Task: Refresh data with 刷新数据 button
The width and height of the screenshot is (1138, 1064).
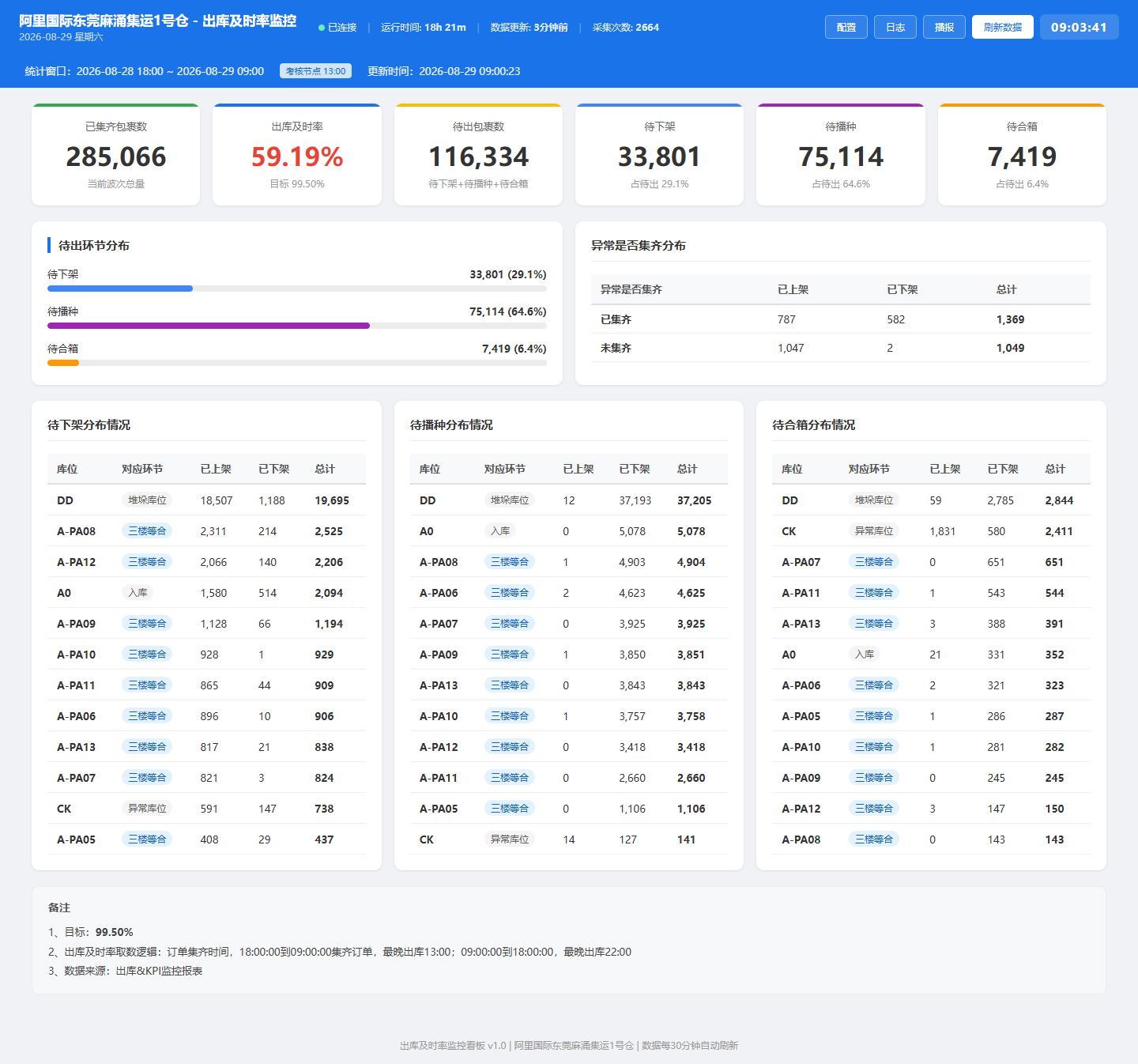Action: (1003, 27)
